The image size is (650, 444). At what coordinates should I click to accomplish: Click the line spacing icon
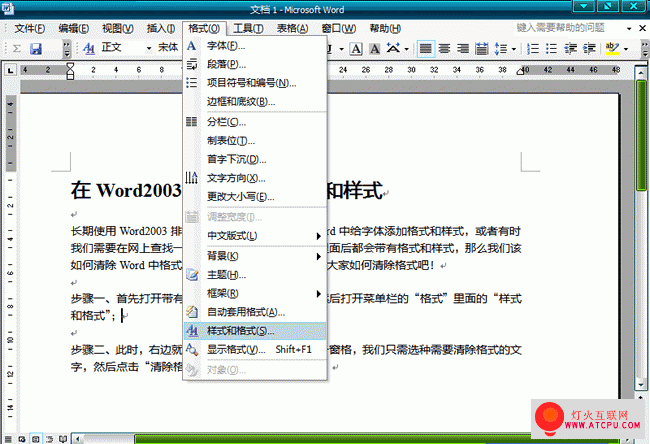pos(501,49)
